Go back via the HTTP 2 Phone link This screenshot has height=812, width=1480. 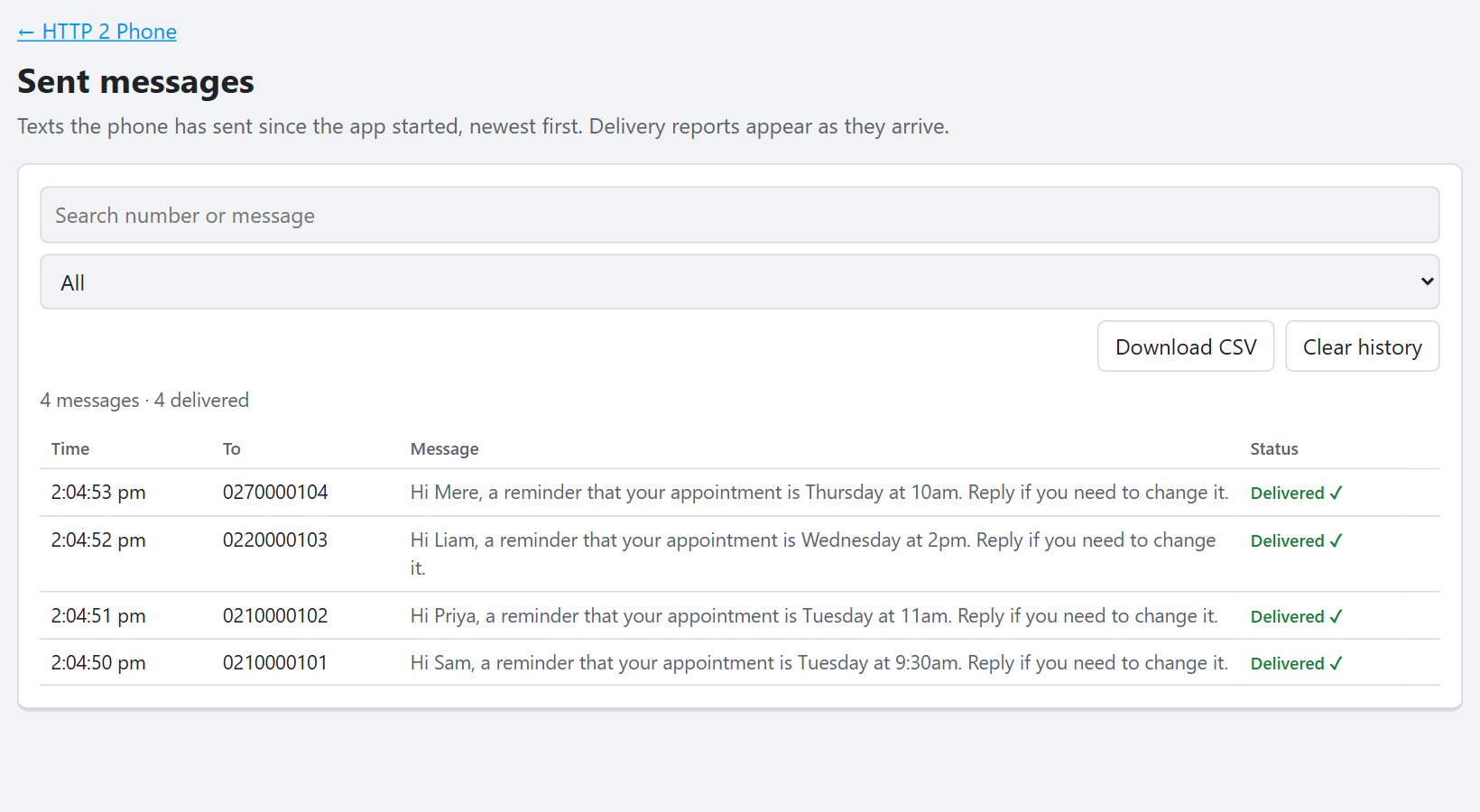[97, 32]
